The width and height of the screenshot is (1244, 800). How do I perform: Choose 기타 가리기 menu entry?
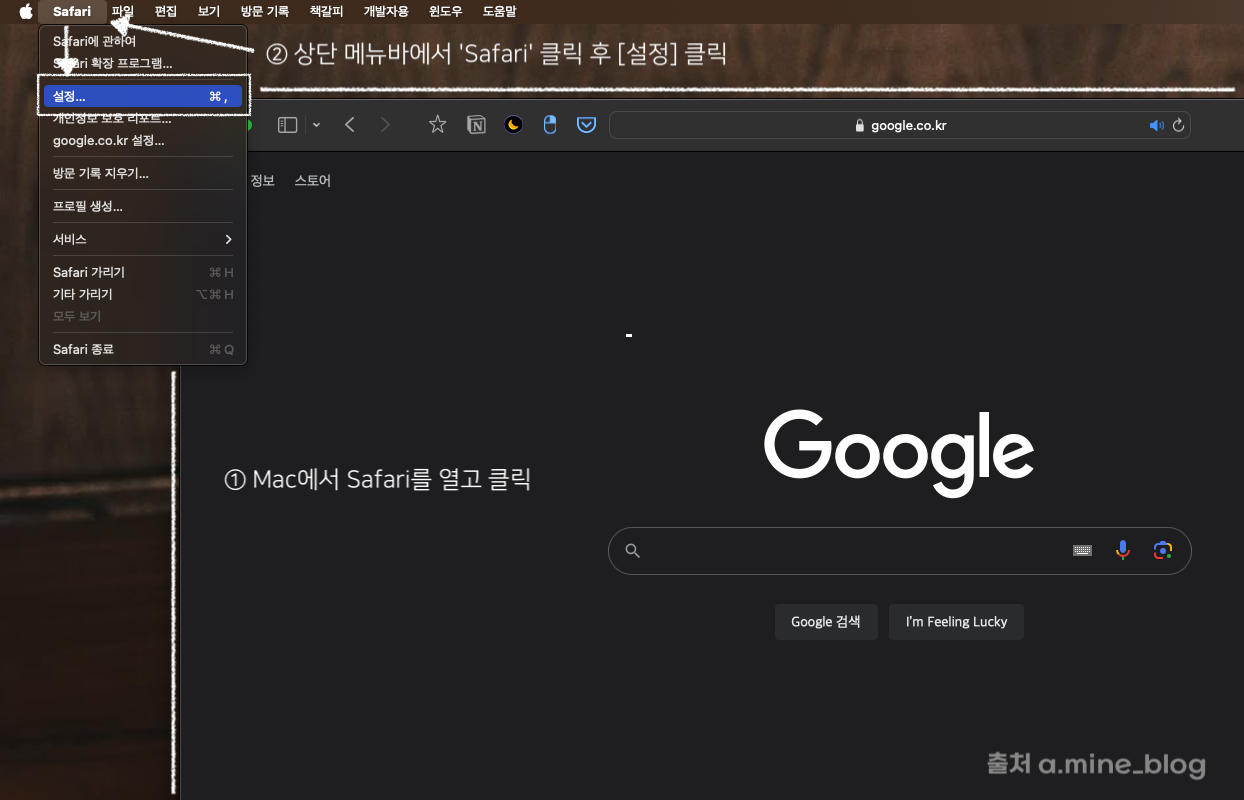[x=142, y=295]
